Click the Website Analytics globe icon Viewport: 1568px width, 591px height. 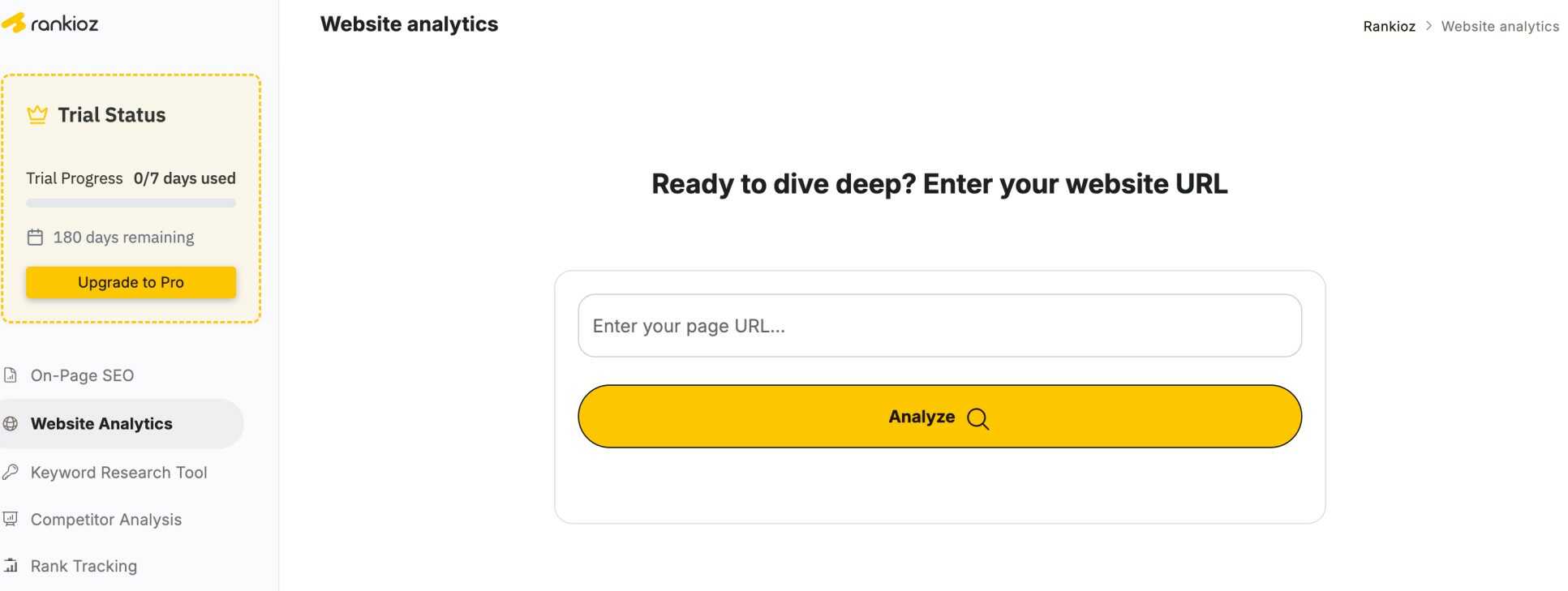(11, 423)
